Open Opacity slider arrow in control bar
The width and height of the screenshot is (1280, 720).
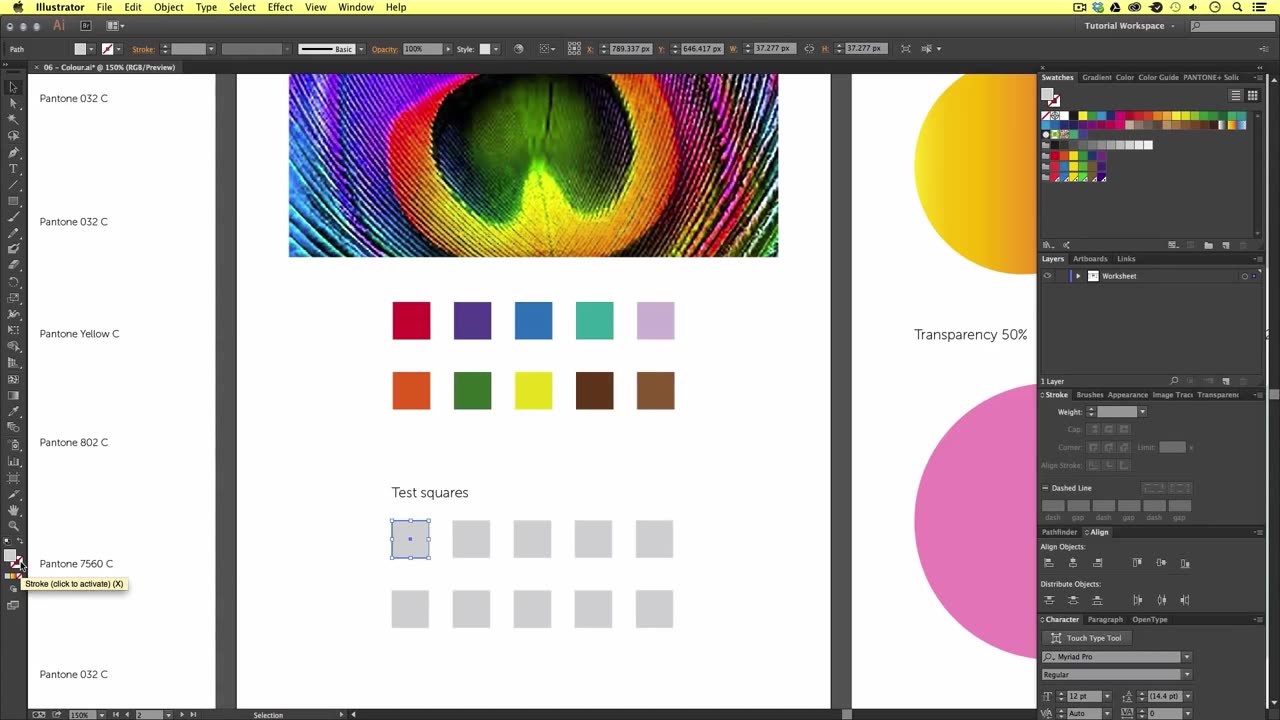448,48
